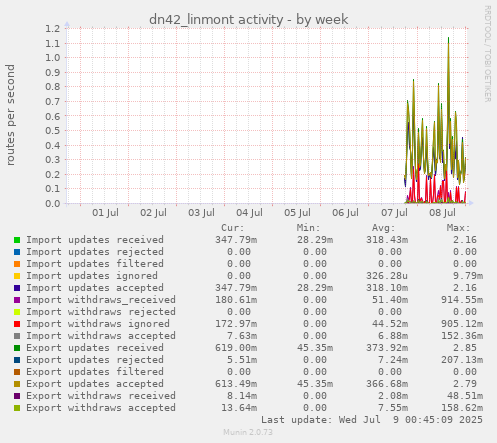Click the 905.12m max value
Viewport: 497px width, 443px height.
click(462, 324)
